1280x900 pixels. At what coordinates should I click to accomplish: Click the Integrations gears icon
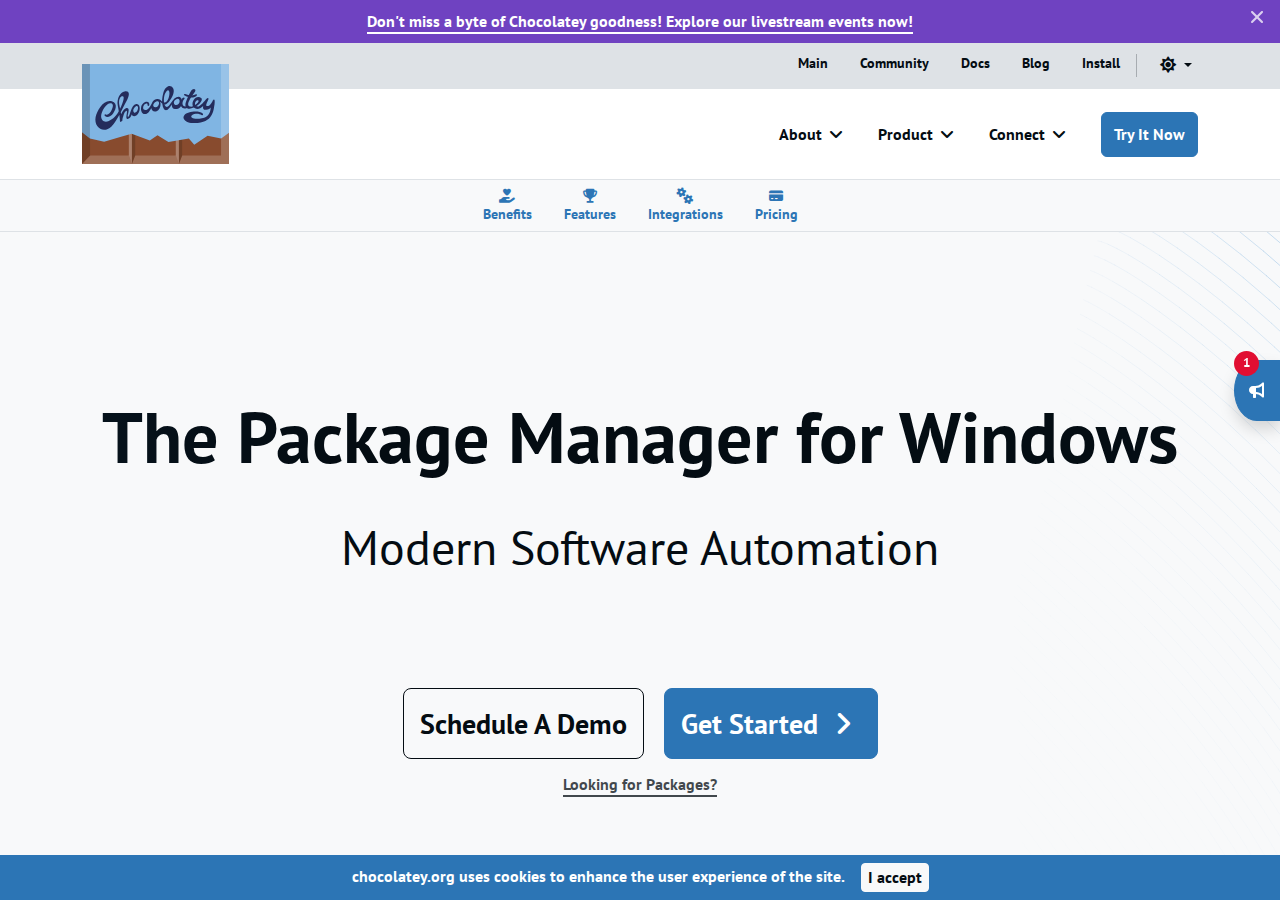click(x=685, y=196)
